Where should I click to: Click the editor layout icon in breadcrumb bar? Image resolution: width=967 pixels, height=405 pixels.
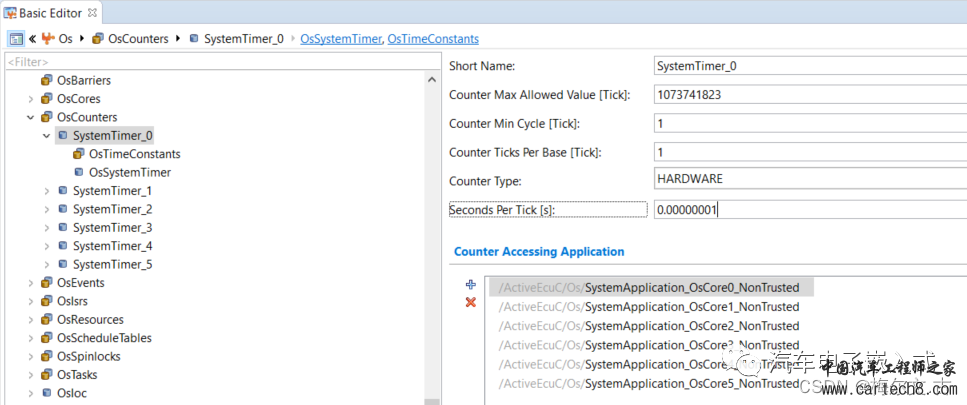[x=16, y=39]
